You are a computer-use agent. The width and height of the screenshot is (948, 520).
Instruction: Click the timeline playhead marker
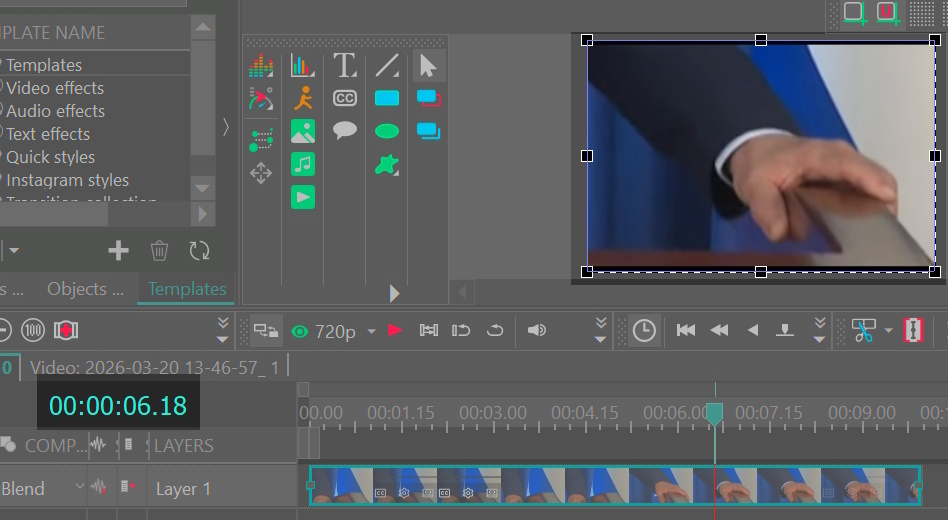(x=715, y=414)
